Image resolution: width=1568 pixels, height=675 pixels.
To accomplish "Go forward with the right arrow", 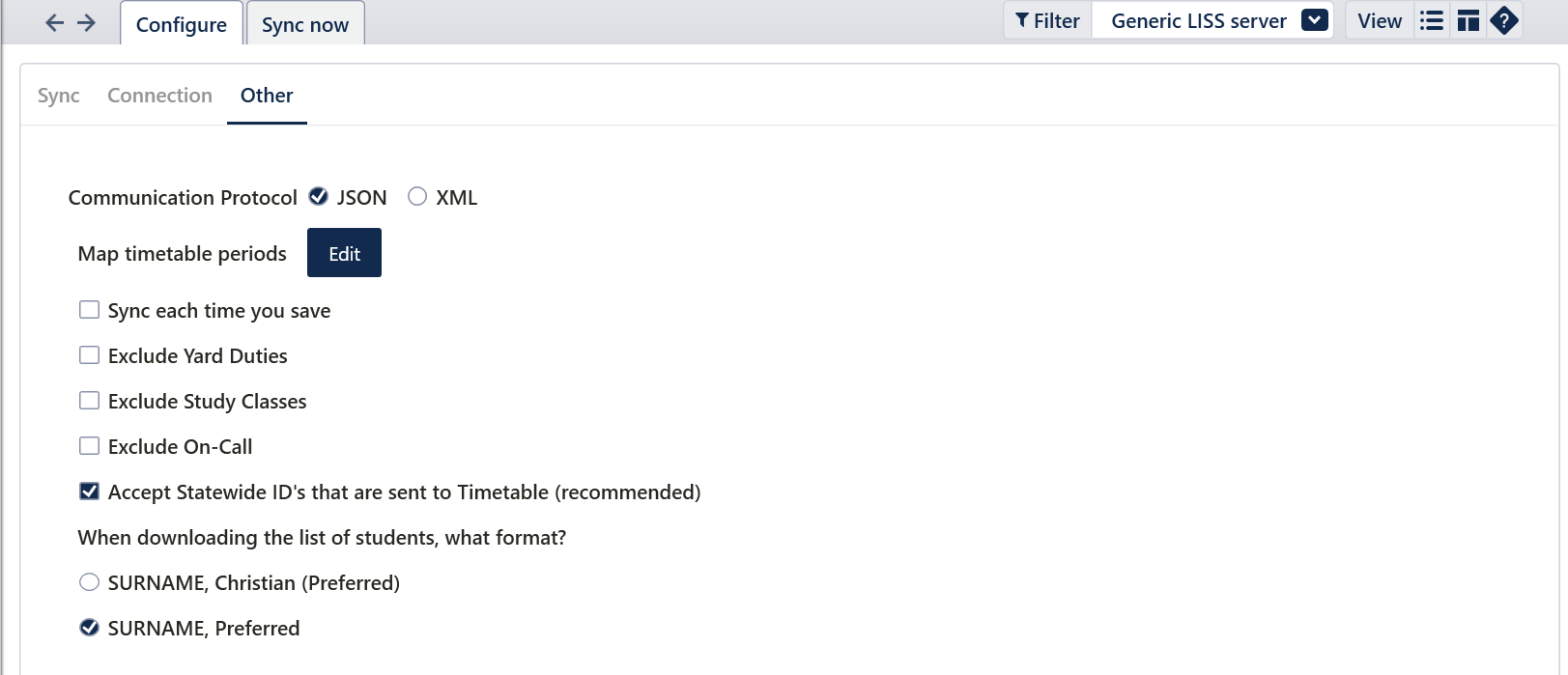I will (86, 22).
